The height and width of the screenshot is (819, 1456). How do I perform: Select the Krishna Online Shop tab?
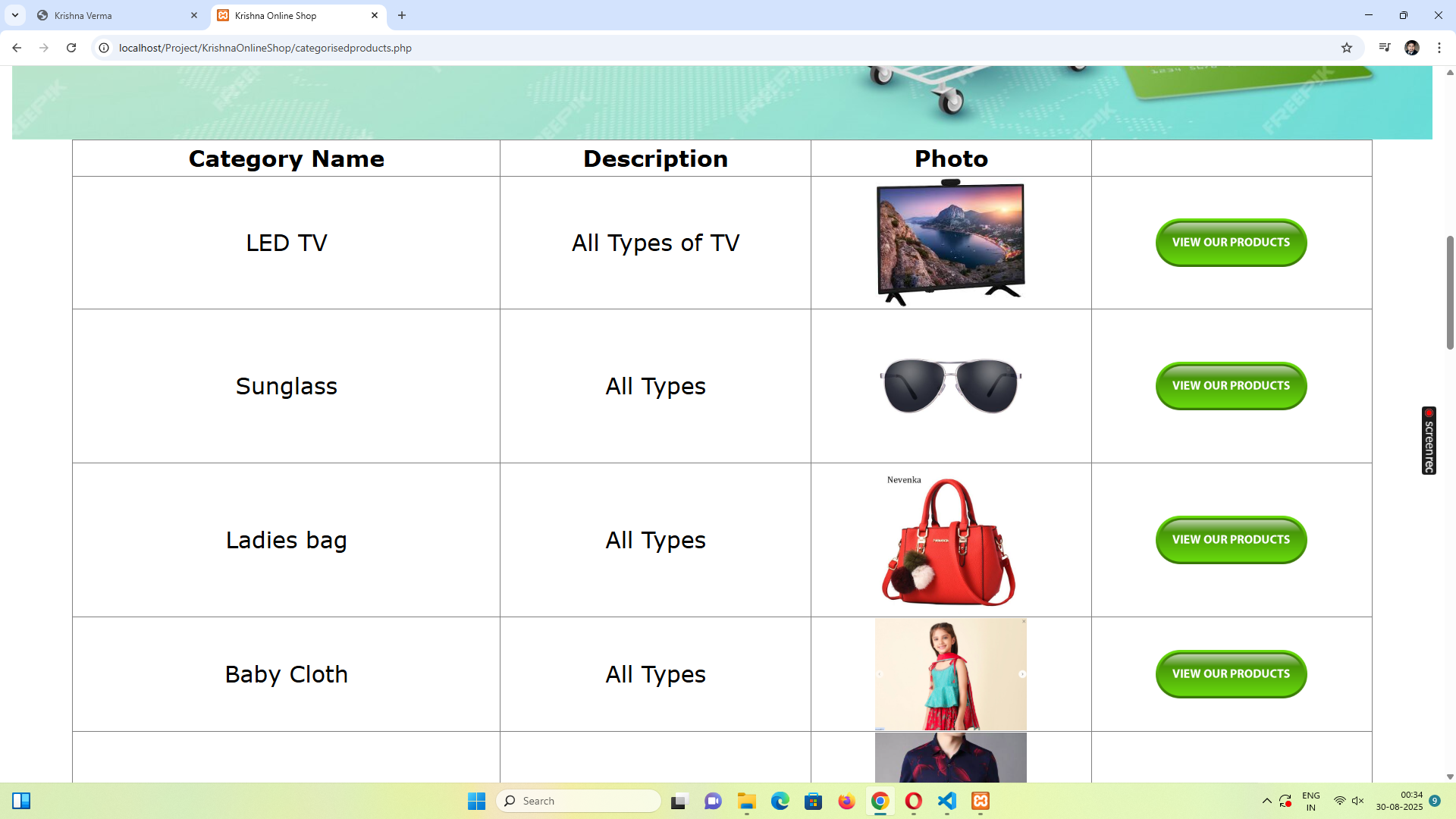coord(299,15)
